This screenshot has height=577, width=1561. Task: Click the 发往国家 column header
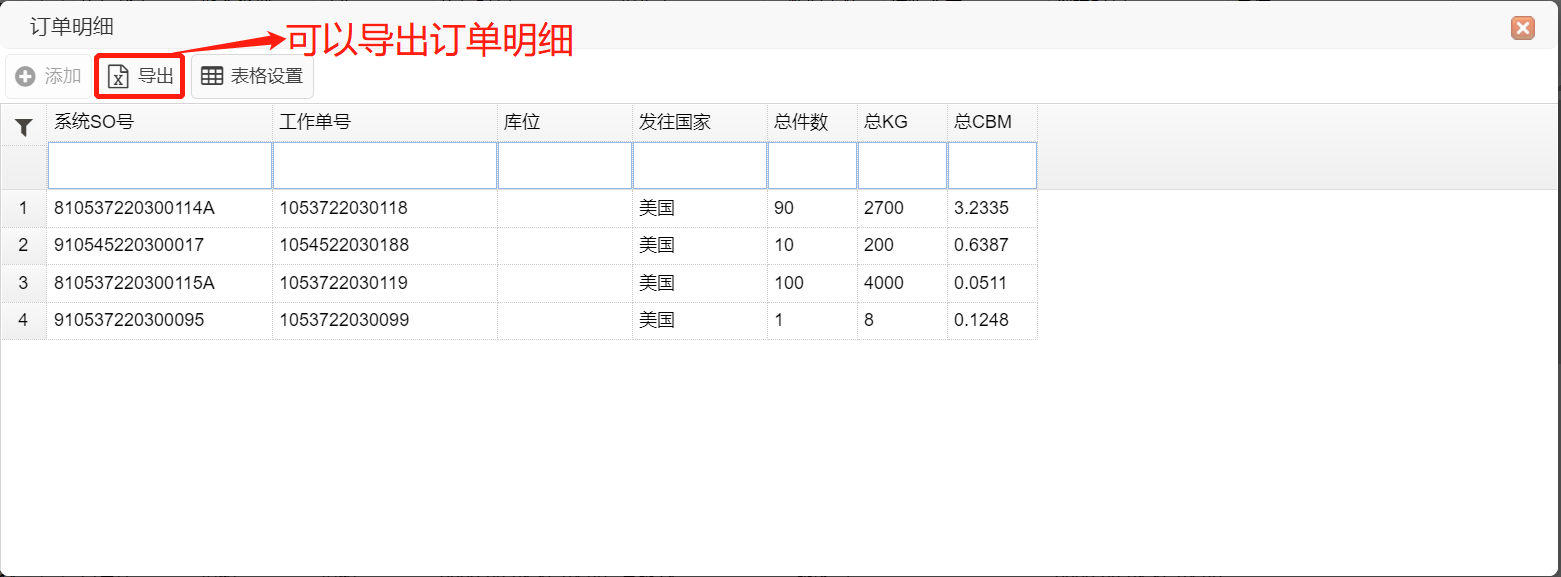pyautogui.click(x=700, y=123)
